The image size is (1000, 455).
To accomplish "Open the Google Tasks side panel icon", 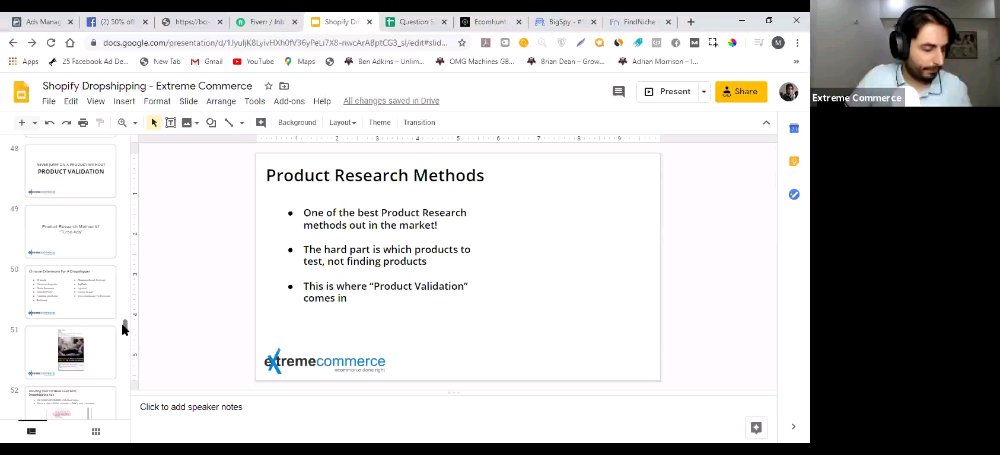I will click(x=794, y=194).
